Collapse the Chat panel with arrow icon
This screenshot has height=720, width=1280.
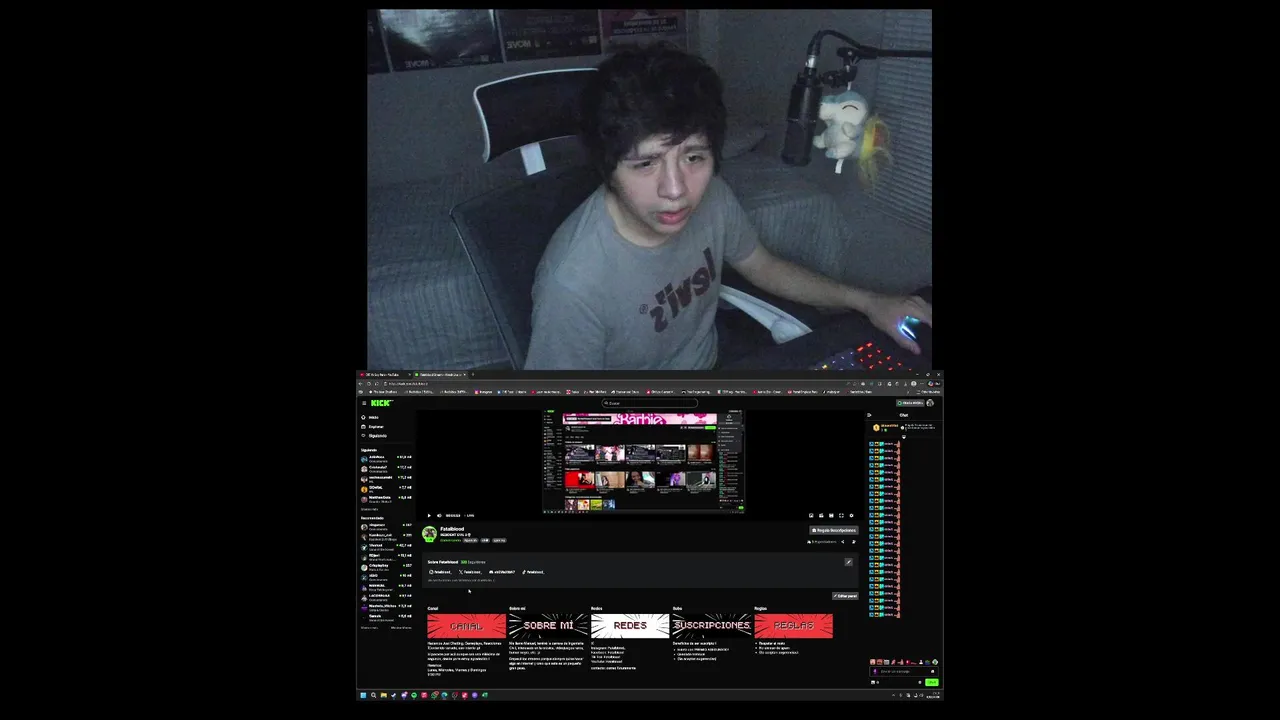coord(869,415)
